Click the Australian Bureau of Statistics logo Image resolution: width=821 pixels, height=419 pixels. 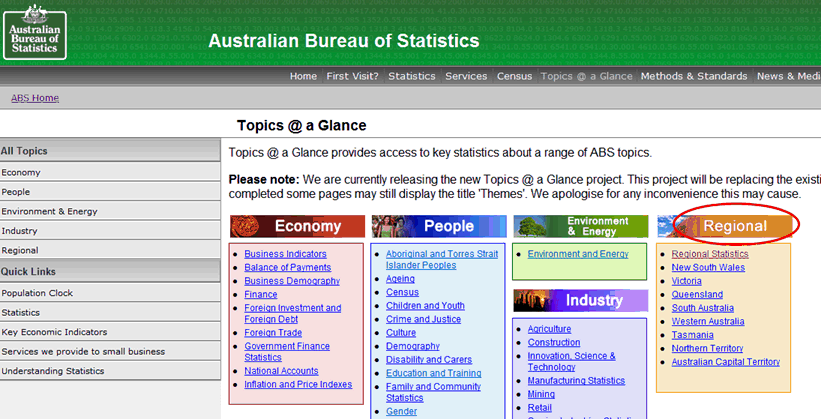pyautogui.click(x=35, y=33)
